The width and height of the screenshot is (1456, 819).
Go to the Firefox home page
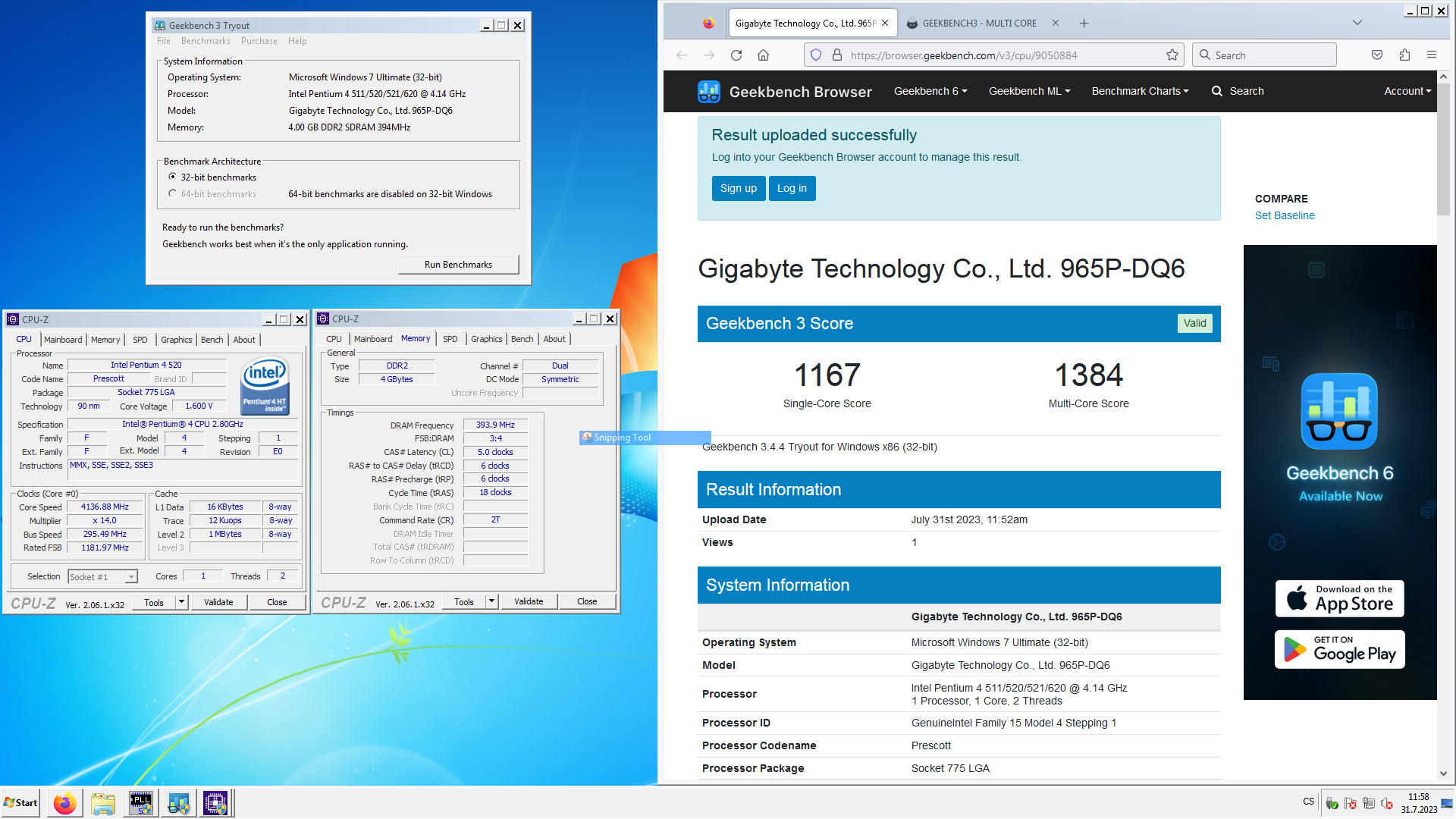coord(763,55)
